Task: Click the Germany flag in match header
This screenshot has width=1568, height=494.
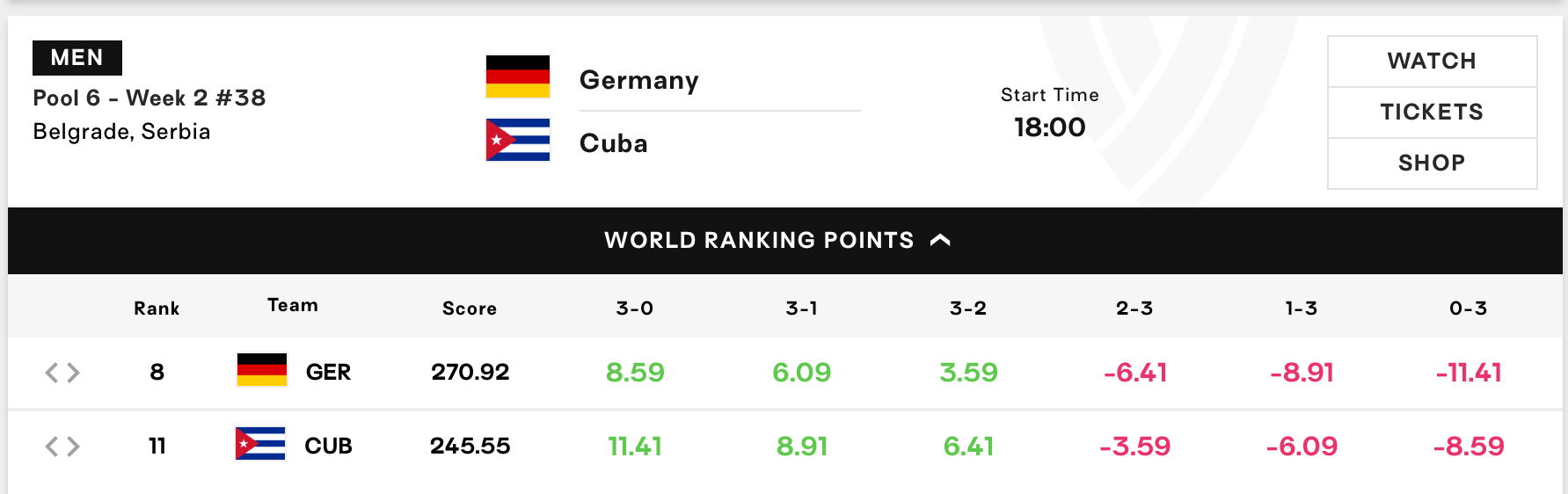Action: coord(518,76)
